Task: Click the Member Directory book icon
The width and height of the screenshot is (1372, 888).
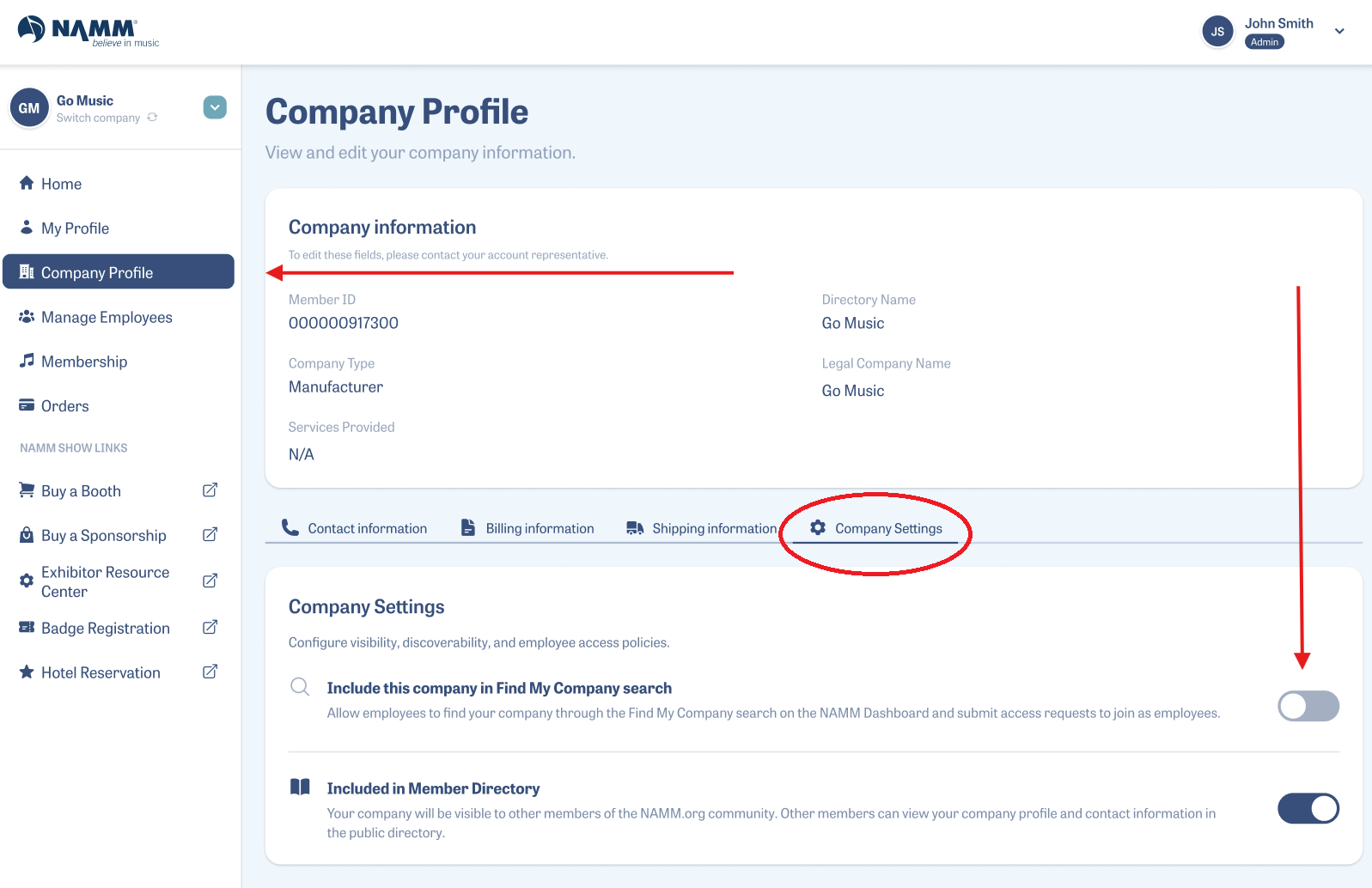Action: pyautogui.click(x=300, y=787)
